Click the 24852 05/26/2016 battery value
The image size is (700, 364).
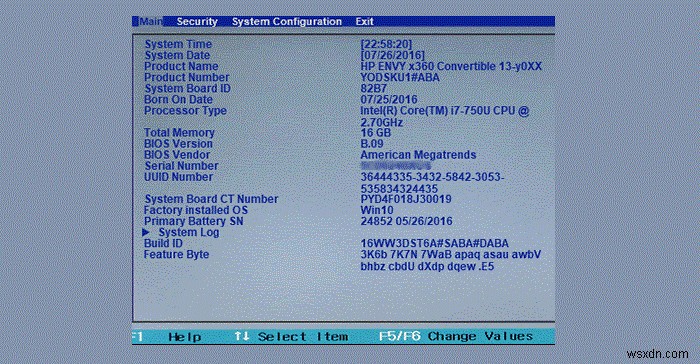click(406, 221)
